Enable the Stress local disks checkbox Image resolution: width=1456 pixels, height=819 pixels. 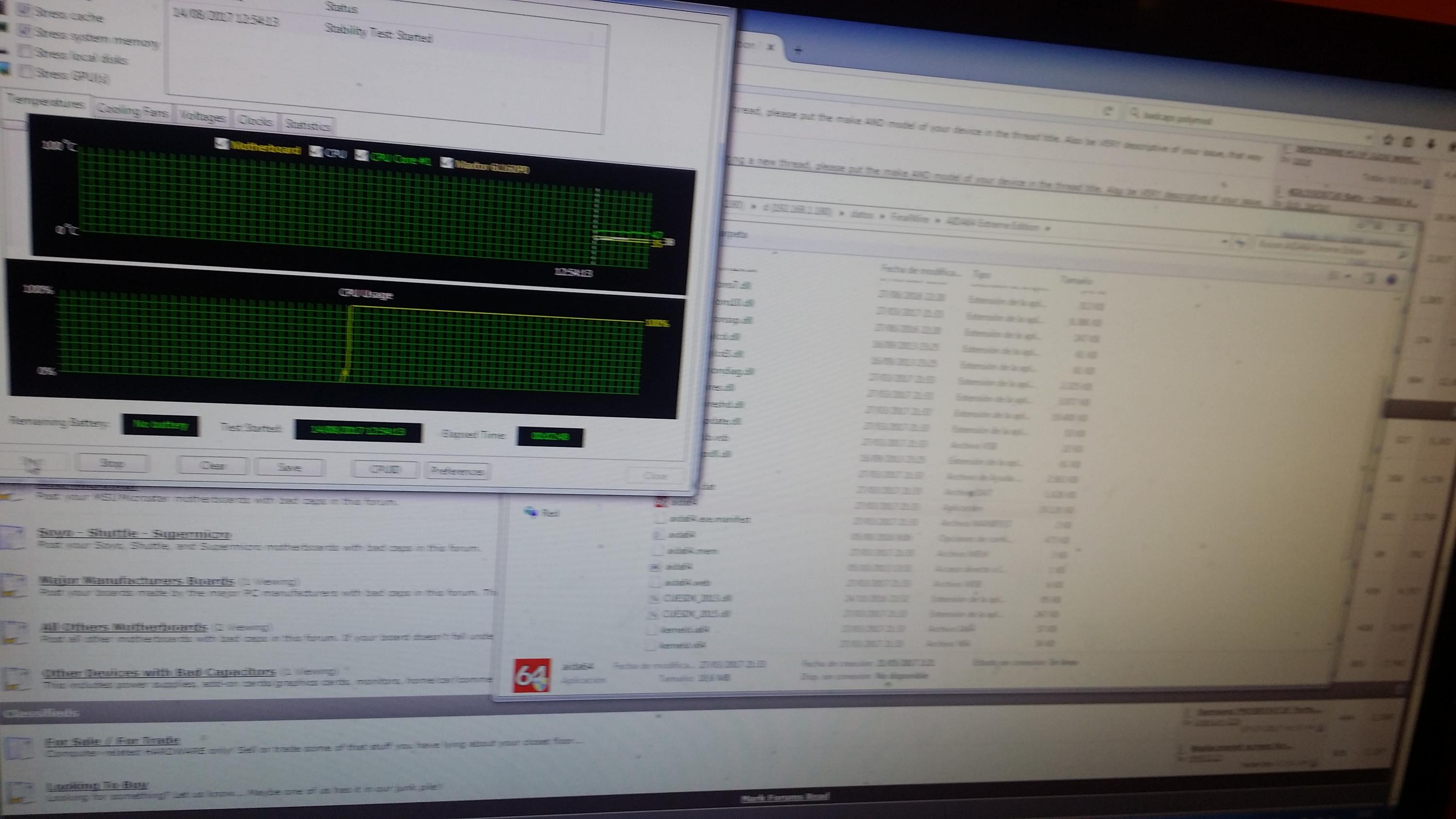[x=25, y=51]
